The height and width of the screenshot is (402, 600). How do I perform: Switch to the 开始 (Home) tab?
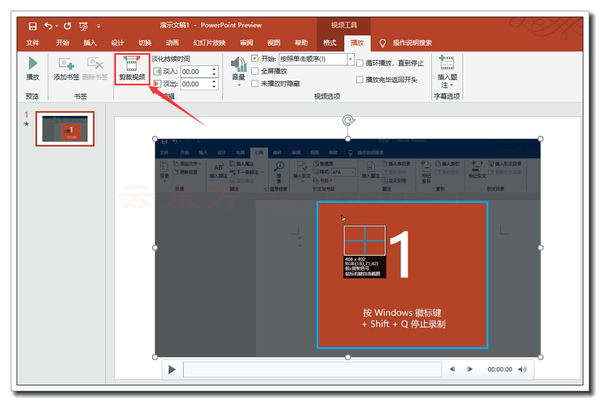click(x=62, y=42)
